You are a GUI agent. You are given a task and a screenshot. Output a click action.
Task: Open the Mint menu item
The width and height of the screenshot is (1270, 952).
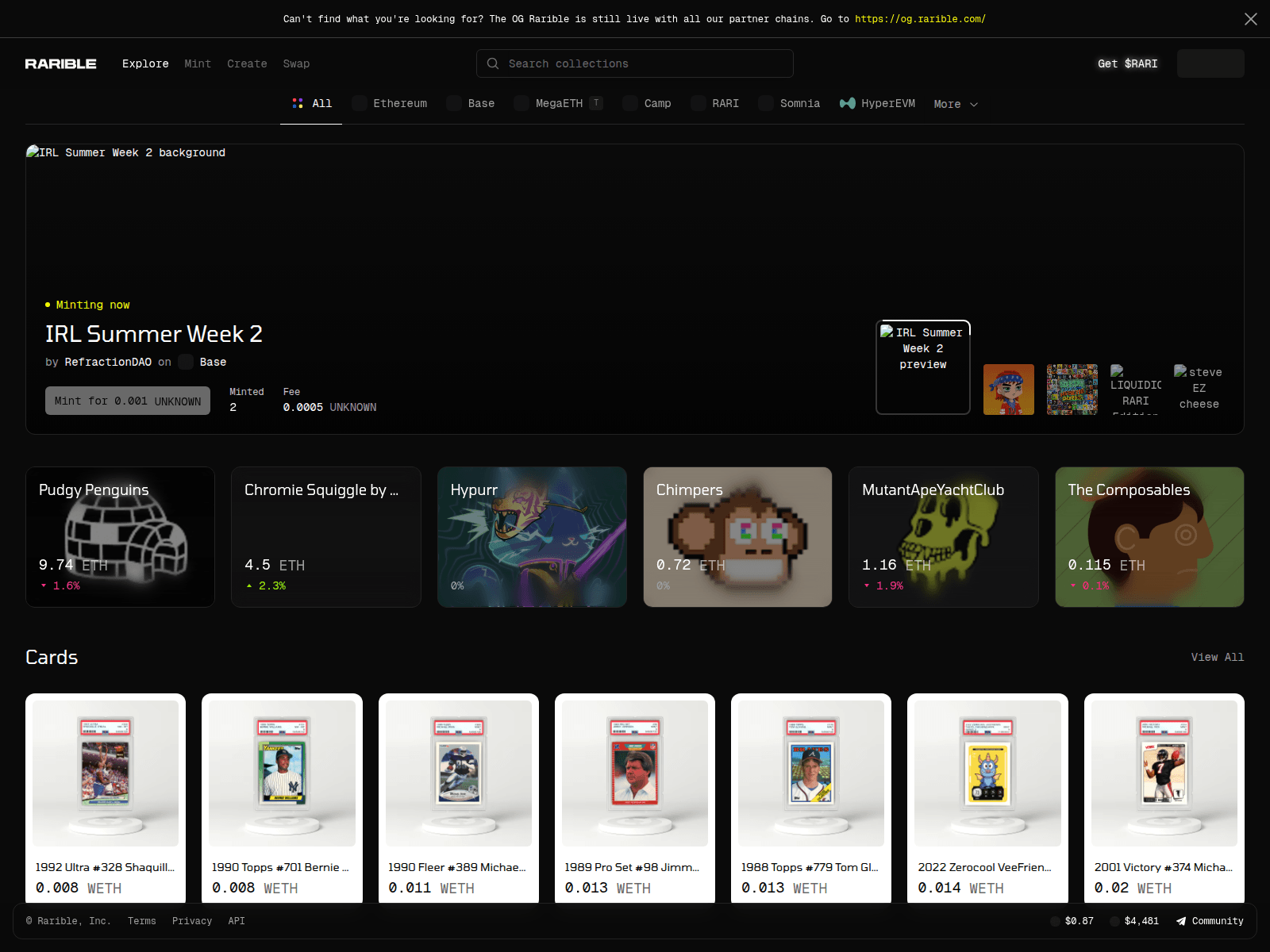198,63
